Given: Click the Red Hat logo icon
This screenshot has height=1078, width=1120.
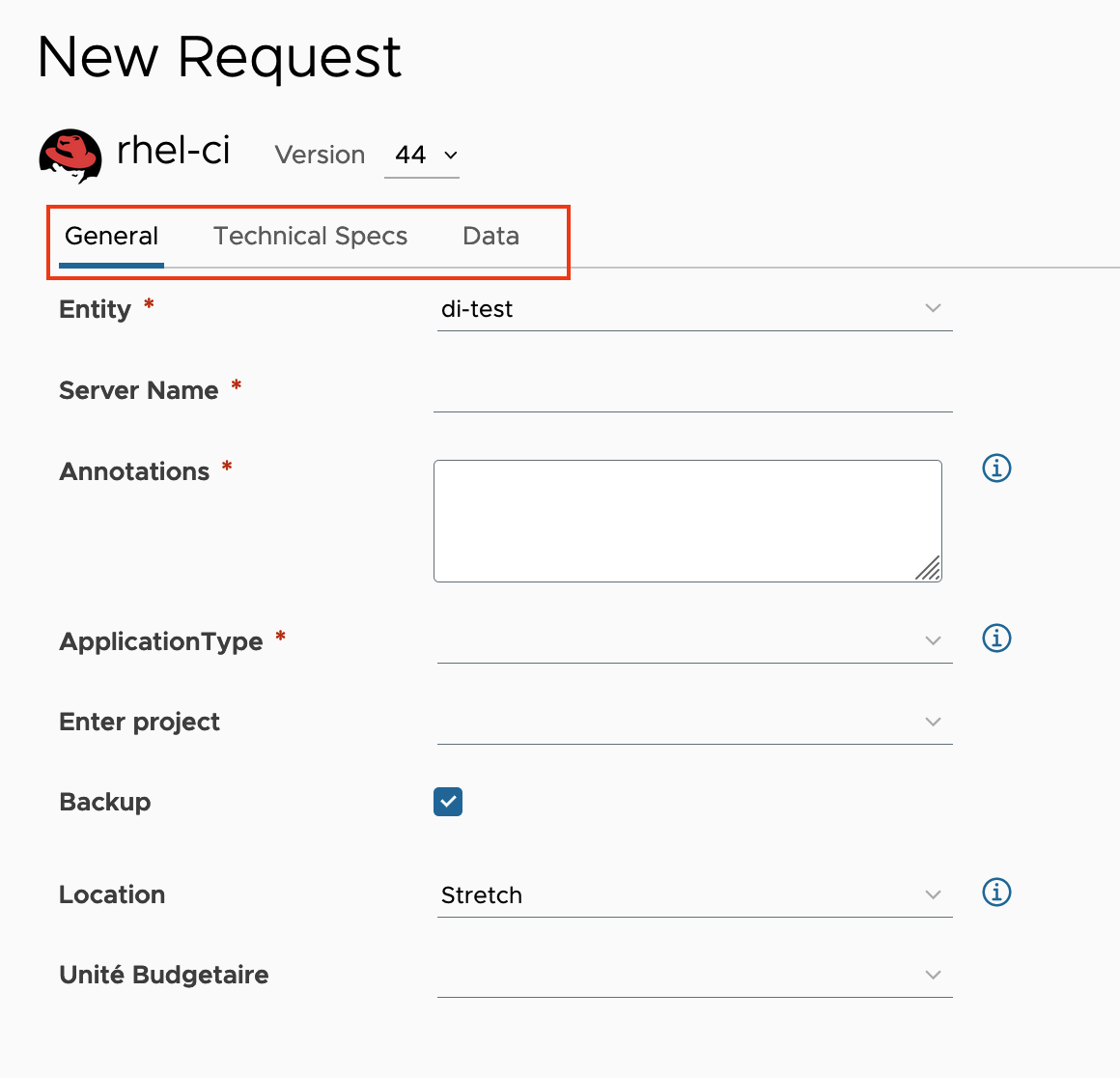Looking at the screenshot, I should 70,156.
